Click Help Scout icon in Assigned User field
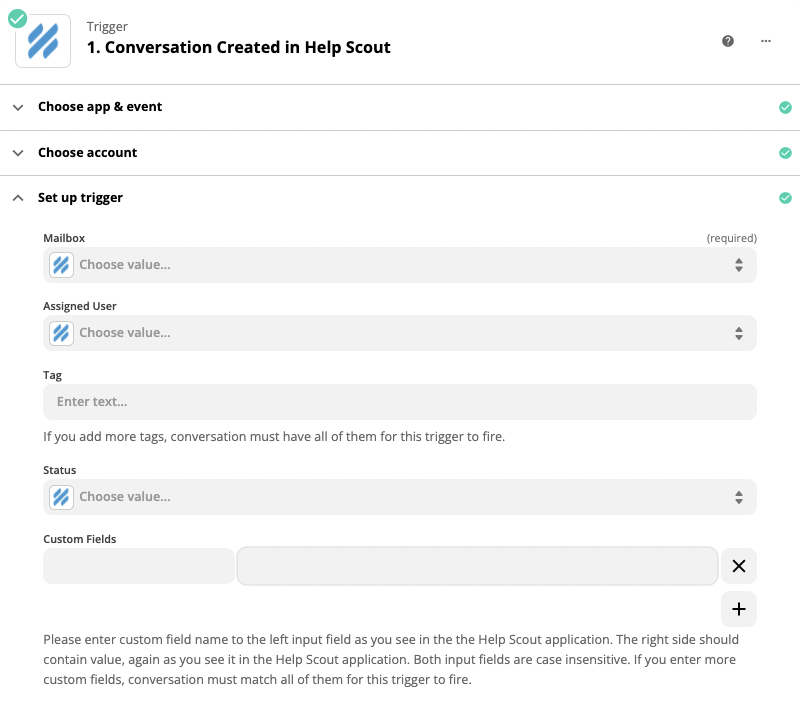 point(61,333)
